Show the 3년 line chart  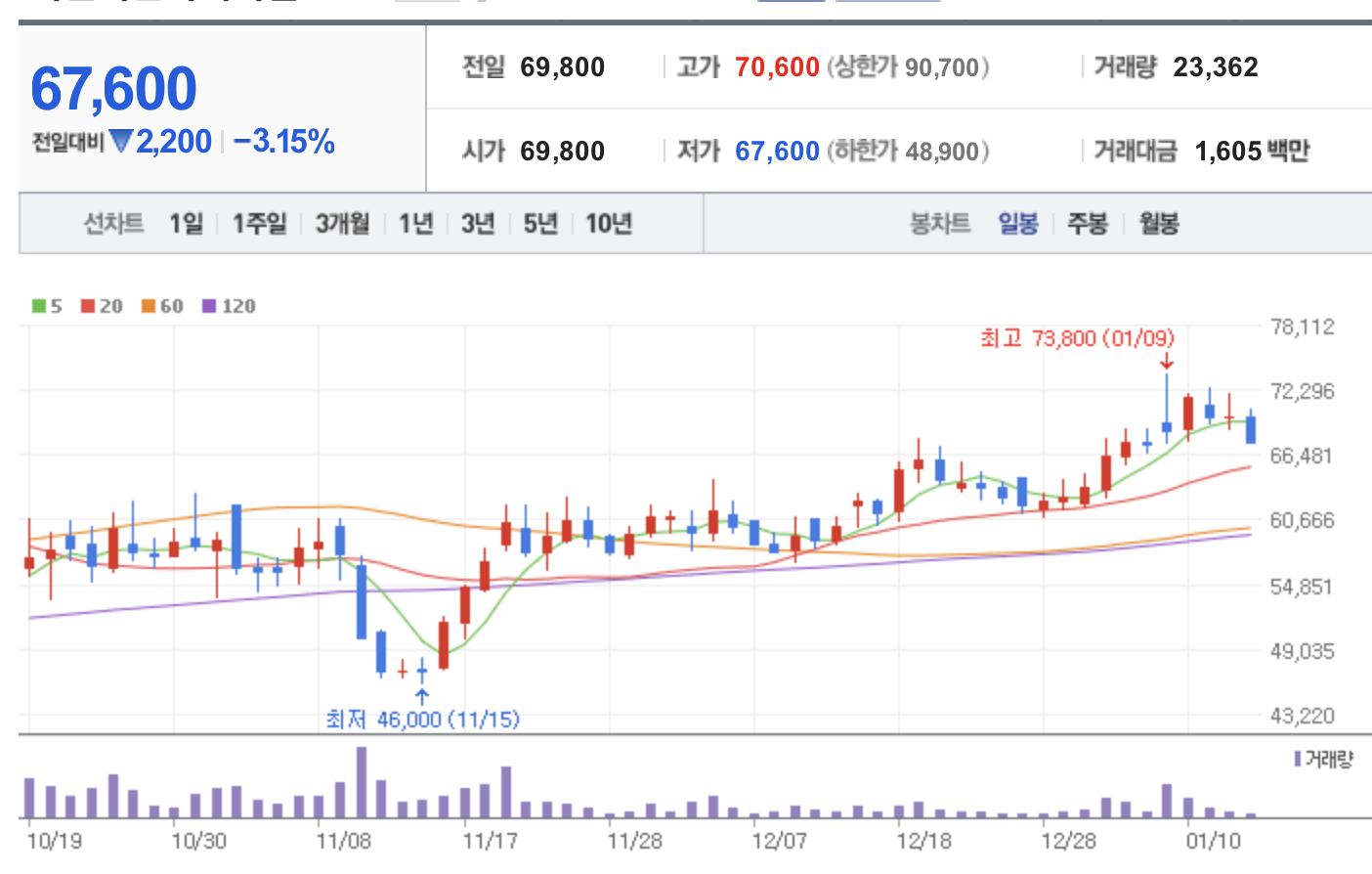478,224
